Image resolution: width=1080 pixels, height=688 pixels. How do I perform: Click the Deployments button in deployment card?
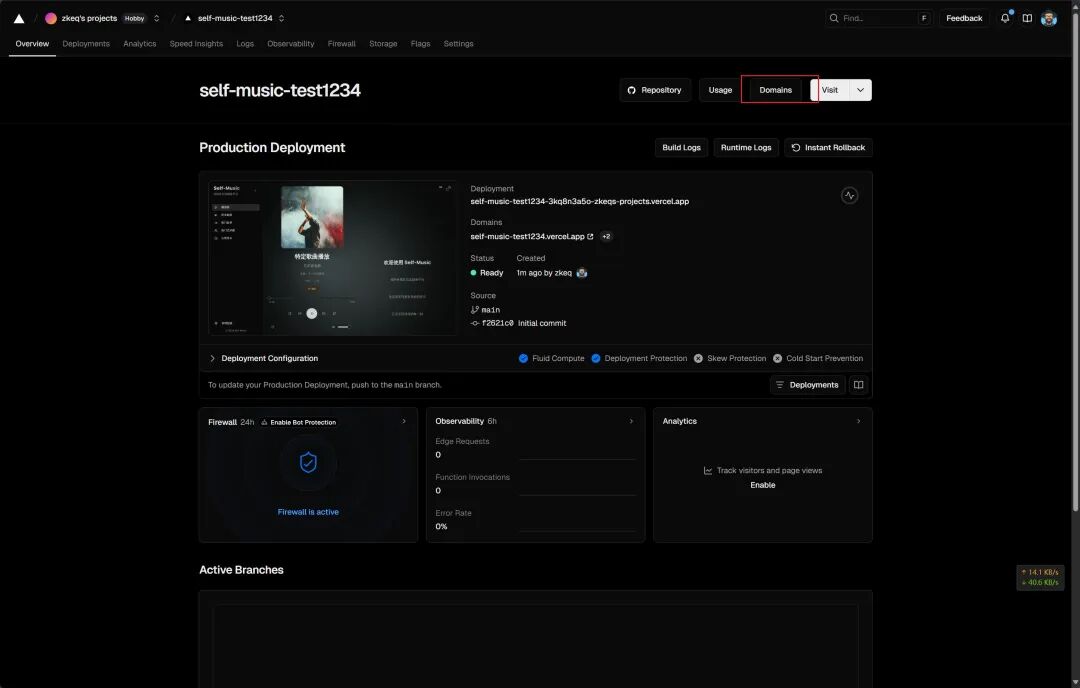coord(807,385)
